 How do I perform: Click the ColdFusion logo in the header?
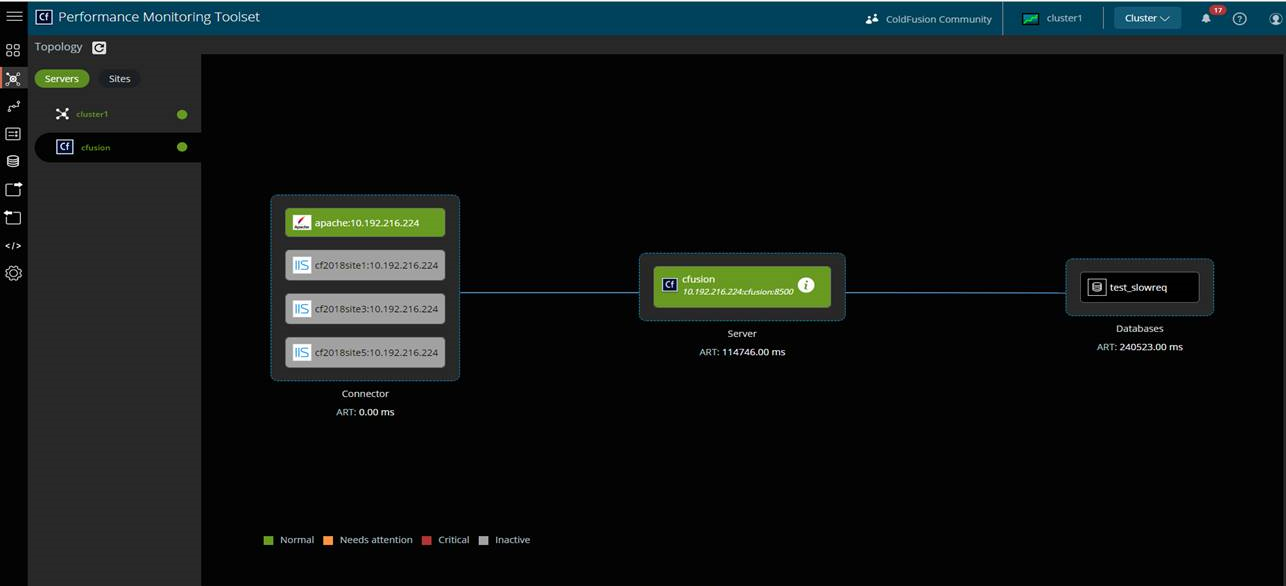(44, 17)
